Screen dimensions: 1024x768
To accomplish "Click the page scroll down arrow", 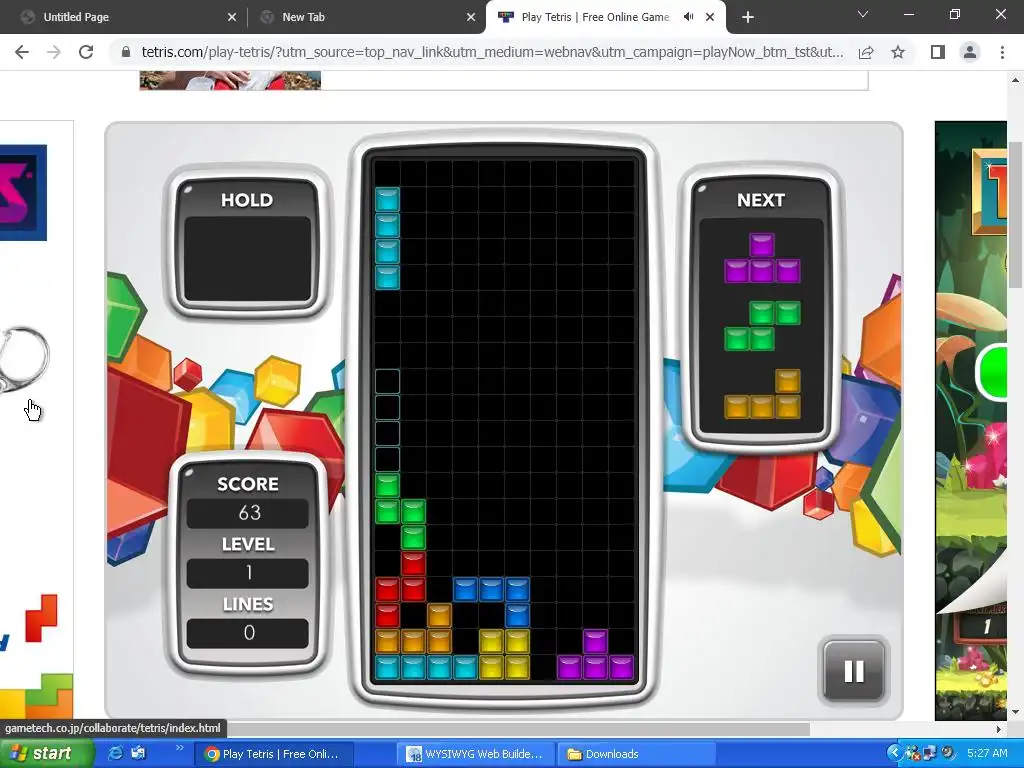I will coord(1016,712).
